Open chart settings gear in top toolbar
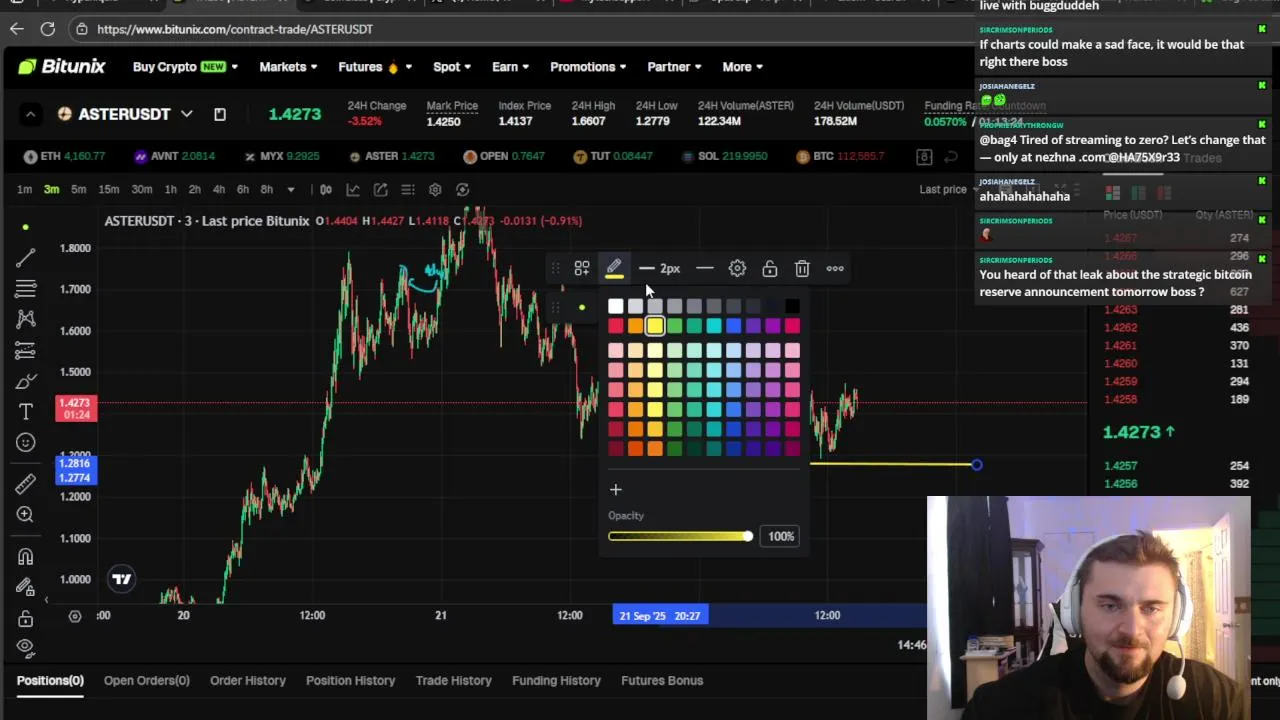The height and width of the screenshot is (720, 1280). pyautogui.click(x=435, y=189)
